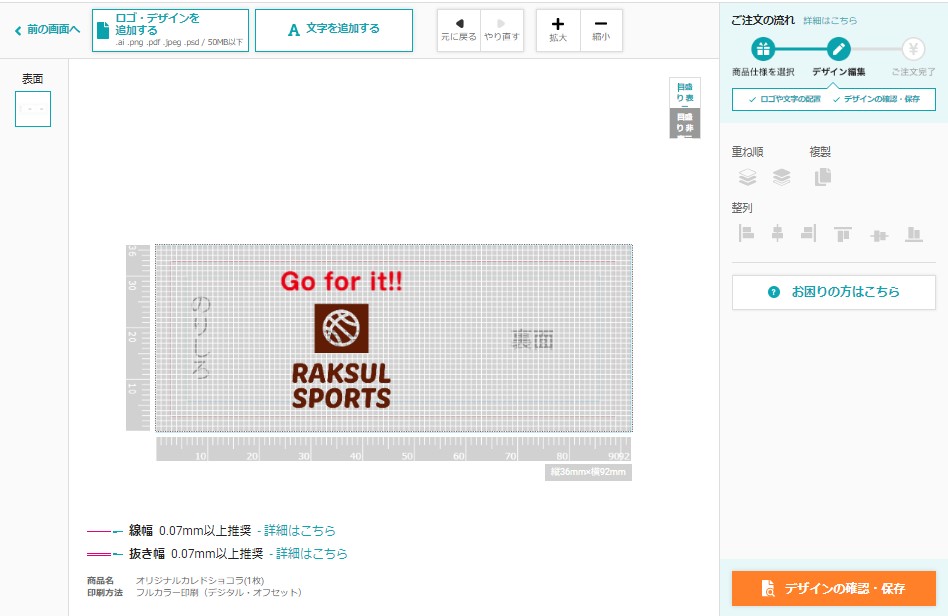Click ロゴ・デザインを追加する upload button
Screen dimensions: 948x616
[x=170, y=30]
